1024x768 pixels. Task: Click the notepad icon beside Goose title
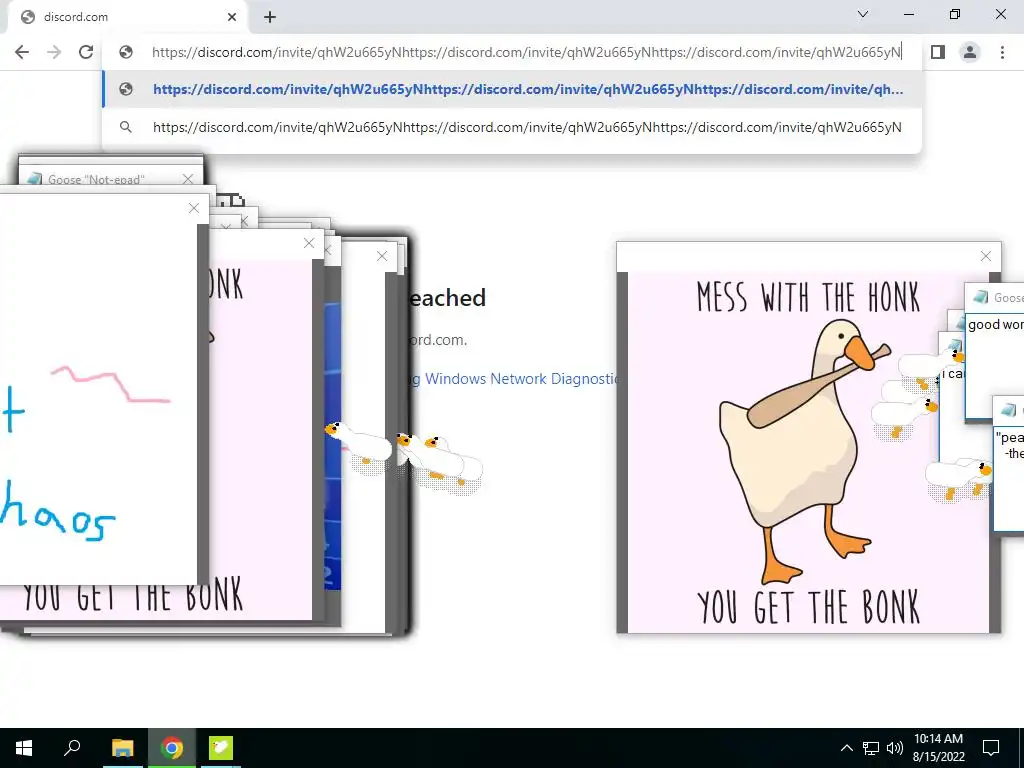point(980,298)
